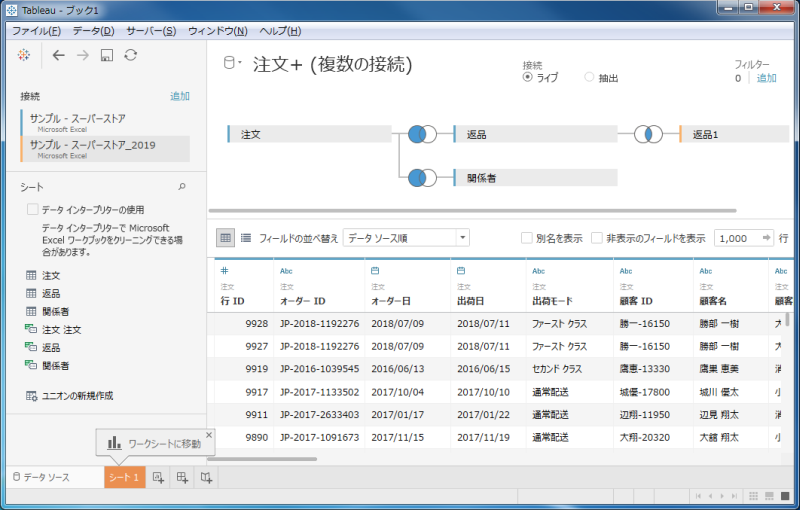Click the row count 1,000 input field
The image size is (800, 510).
pyautogui.click(x=738, y=238)
